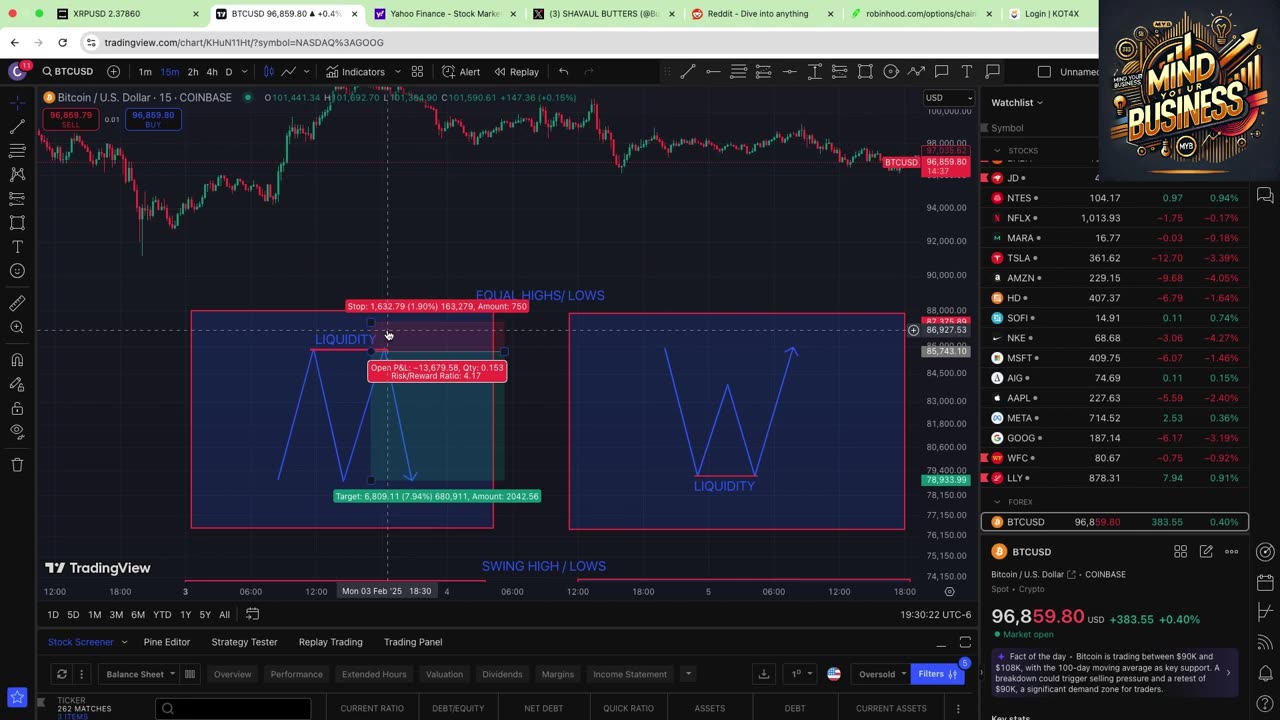Select the text tool in the left sidebar
This screenshot has width=1280, height=720.
17,247
